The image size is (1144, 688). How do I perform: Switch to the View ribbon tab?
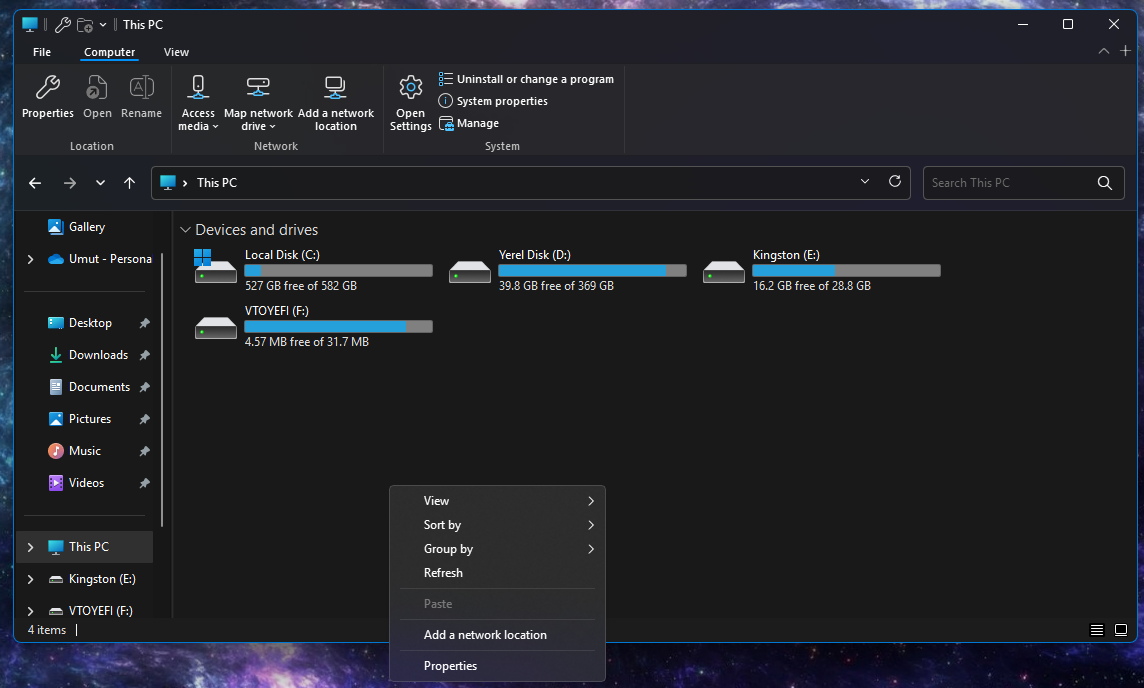176,52
